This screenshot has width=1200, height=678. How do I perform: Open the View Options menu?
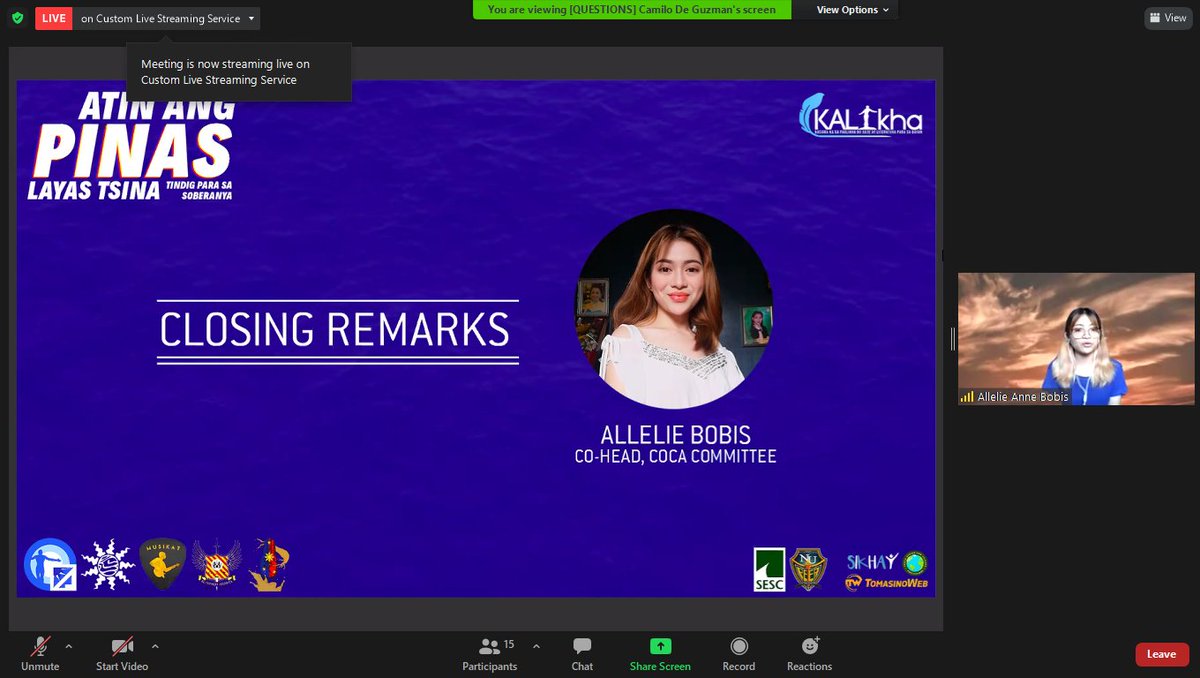click(x=853, y=10)
